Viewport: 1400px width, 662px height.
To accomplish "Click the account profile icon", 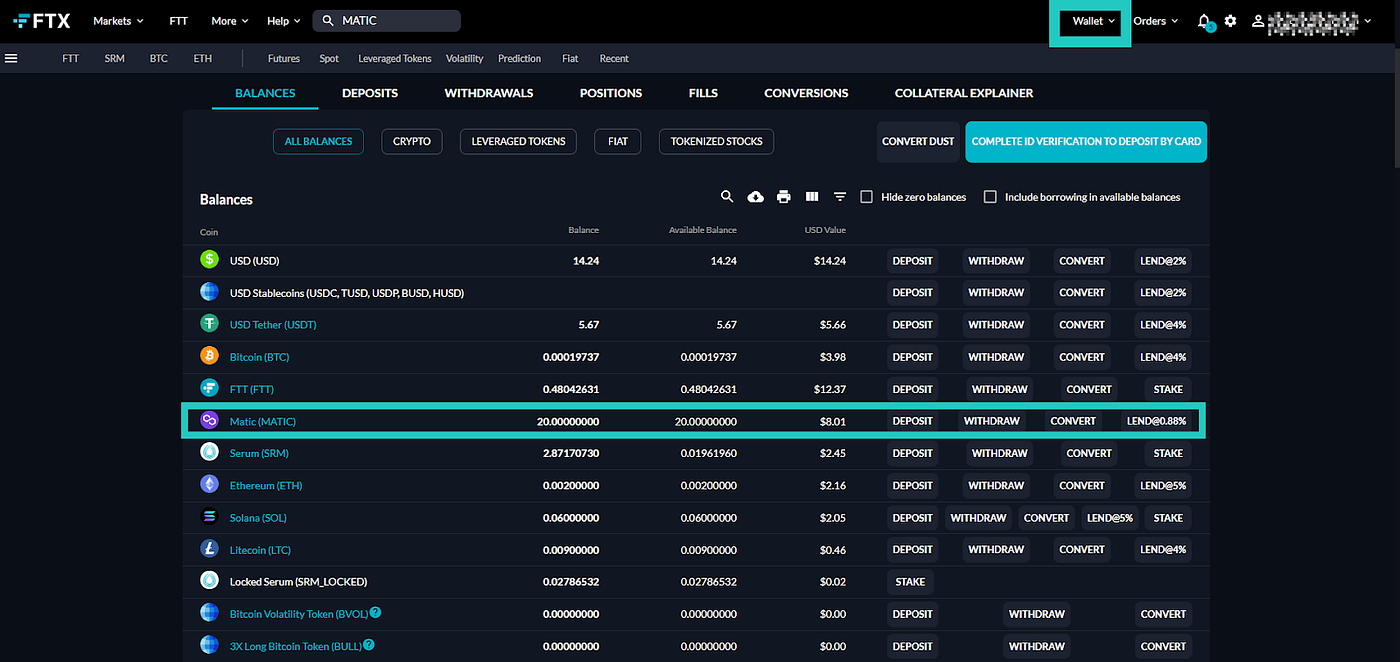I will [1258, 21].
